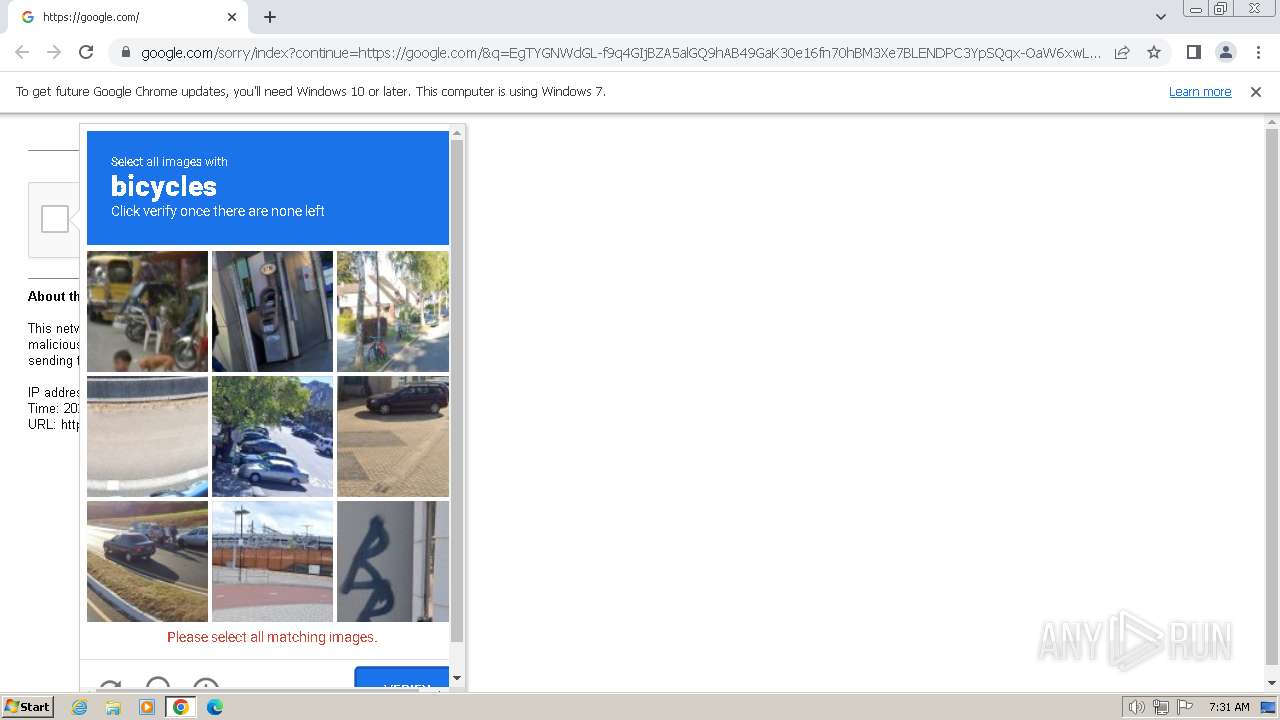This screenshot has height=720, width=1280.
Task: Open the Learn more link
Action: coord(1200,91)
